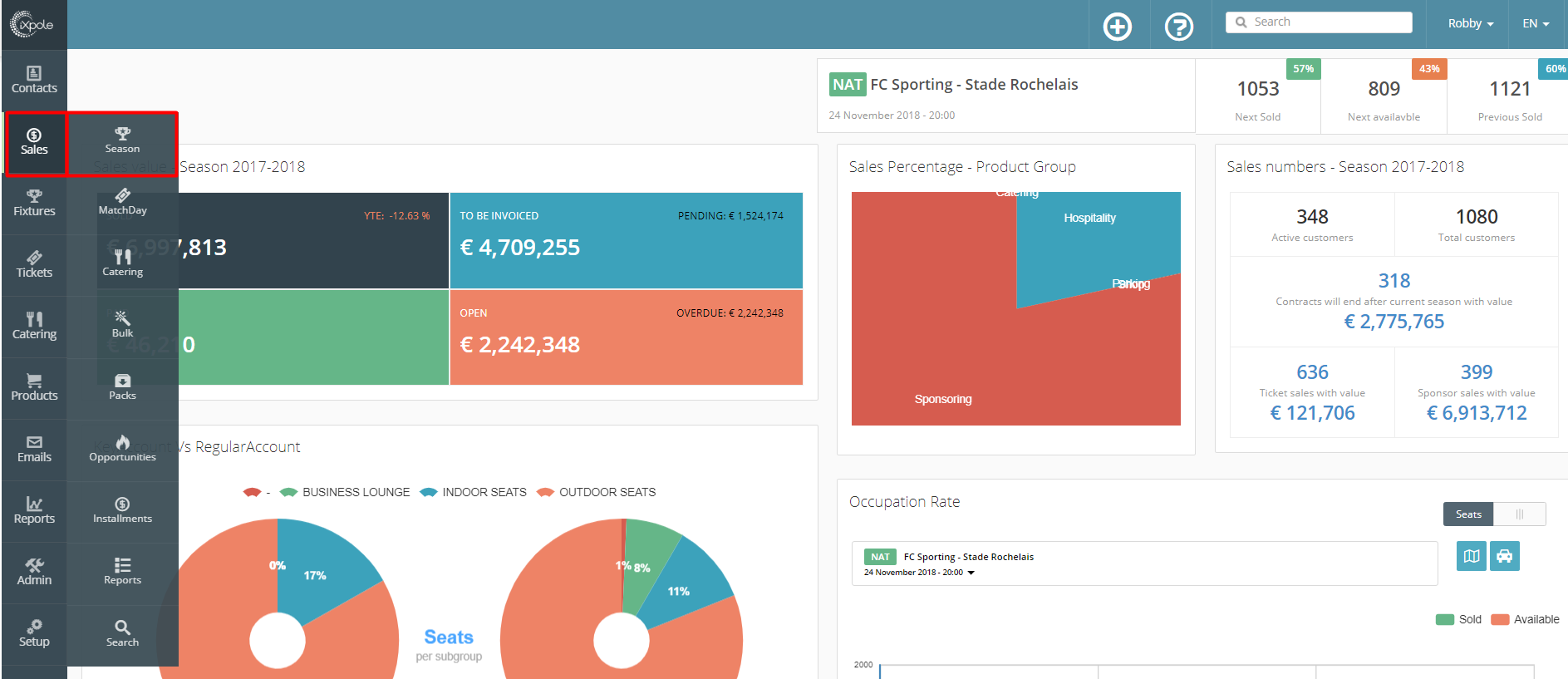Open the EN language dropdown
The width and height of the screenshot is (1568, 679).
point(1536,24)
